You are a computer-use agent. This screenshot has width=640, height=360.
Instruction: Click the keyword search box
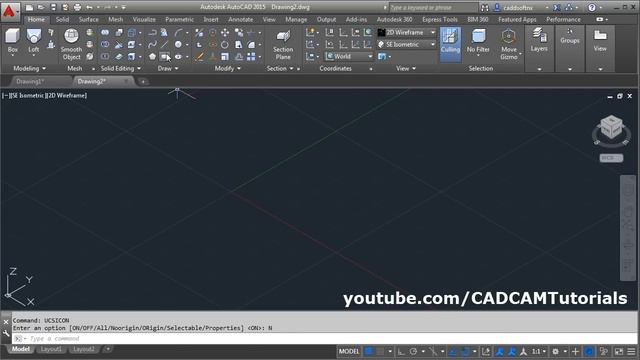(433, 7)
